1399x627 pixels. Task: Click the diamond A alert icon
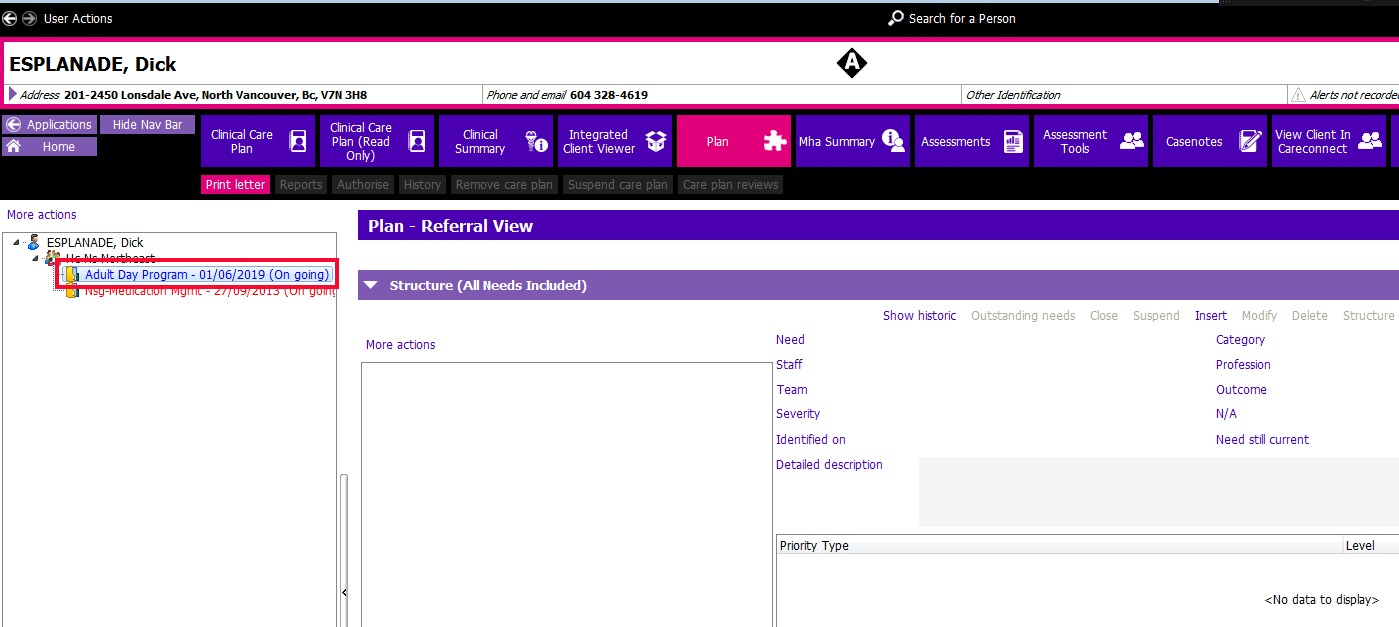pos(851,64)
